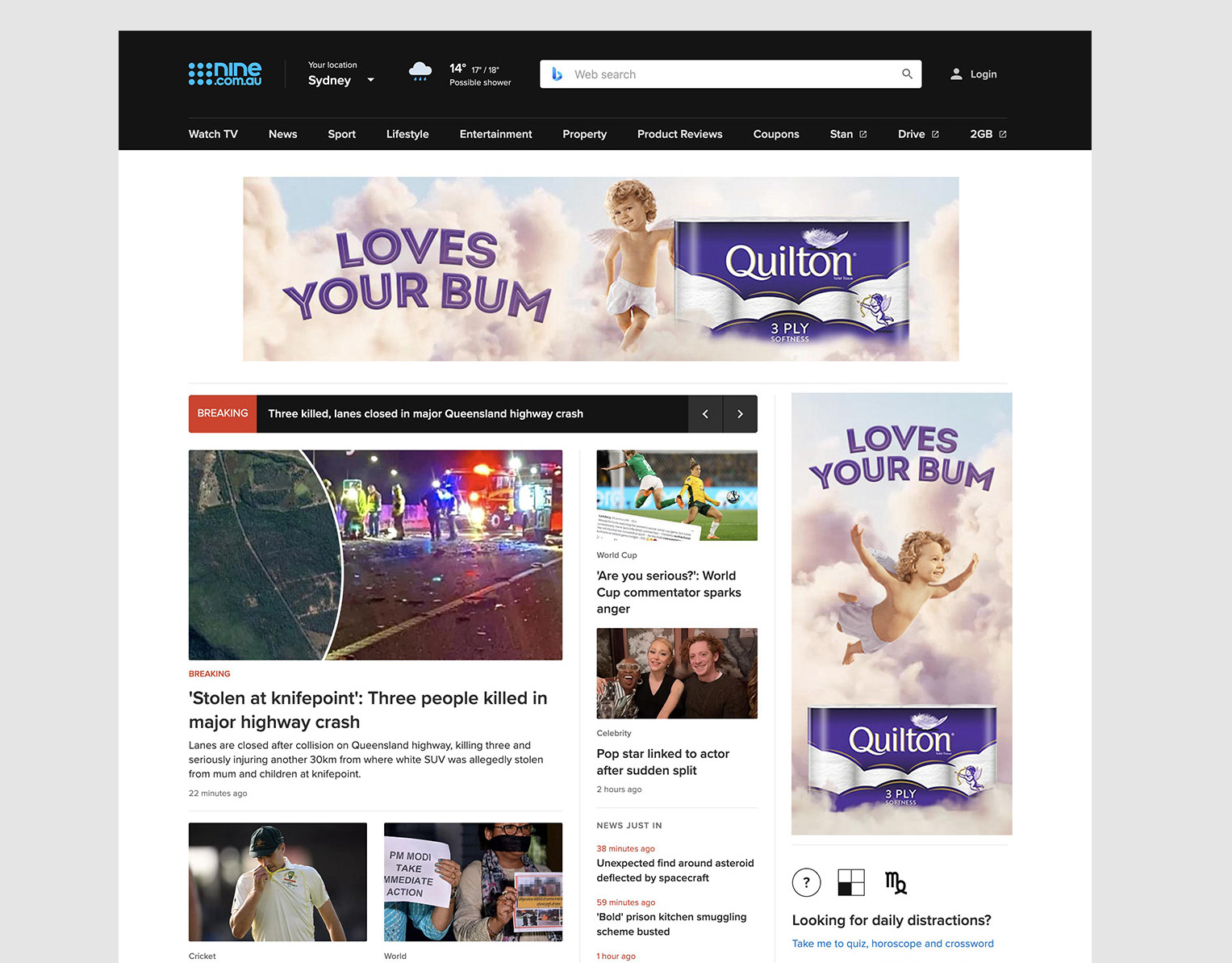Click the World Cup category label

(x=616, y=555)
